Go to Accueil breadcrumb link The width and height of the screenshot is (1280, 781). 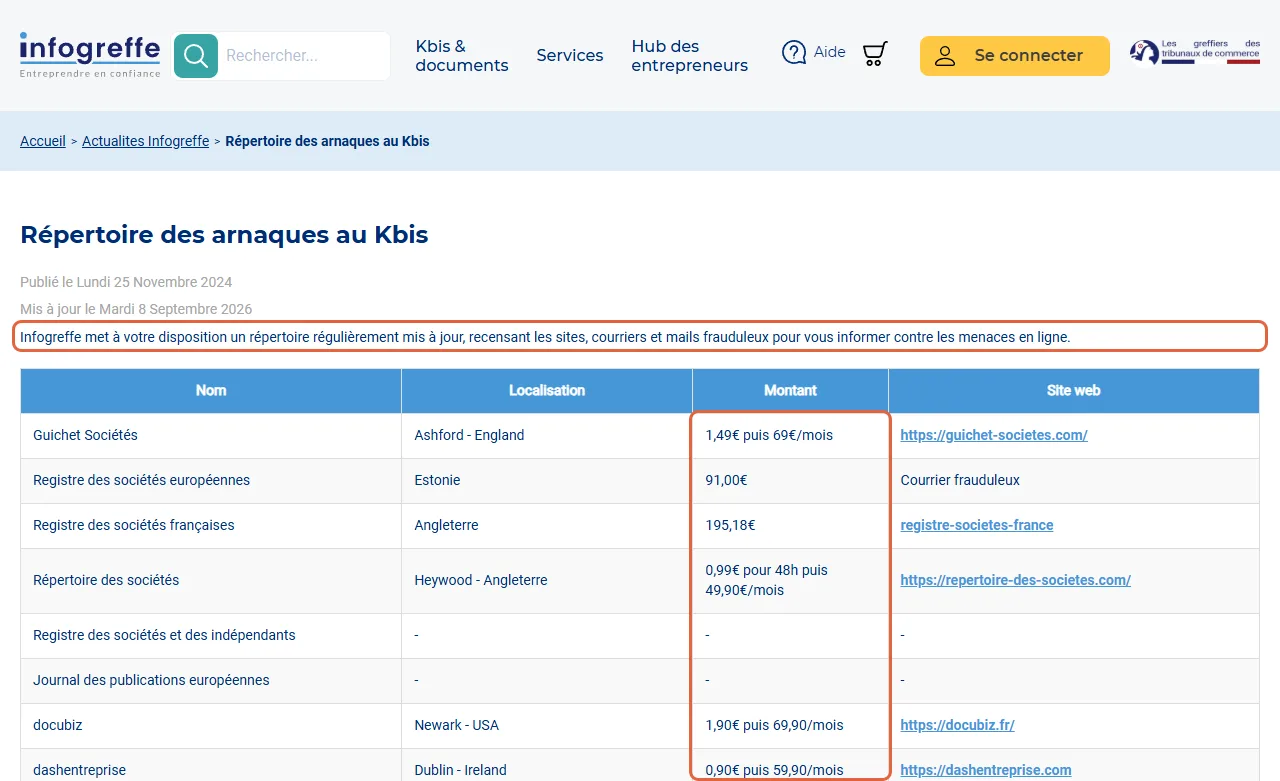[x=43, y=141]
